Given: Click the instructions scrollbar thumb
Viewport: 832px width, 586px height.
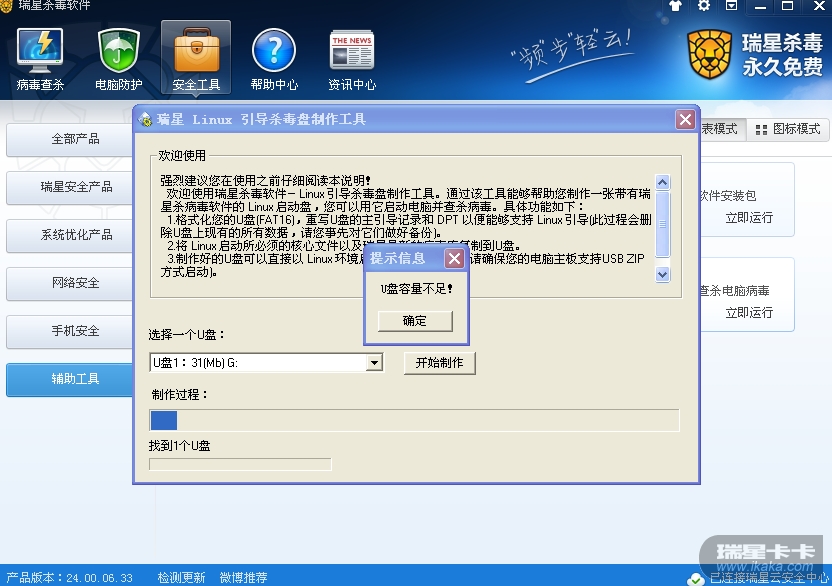Looking at the screenshot, I should click(662, 224).
